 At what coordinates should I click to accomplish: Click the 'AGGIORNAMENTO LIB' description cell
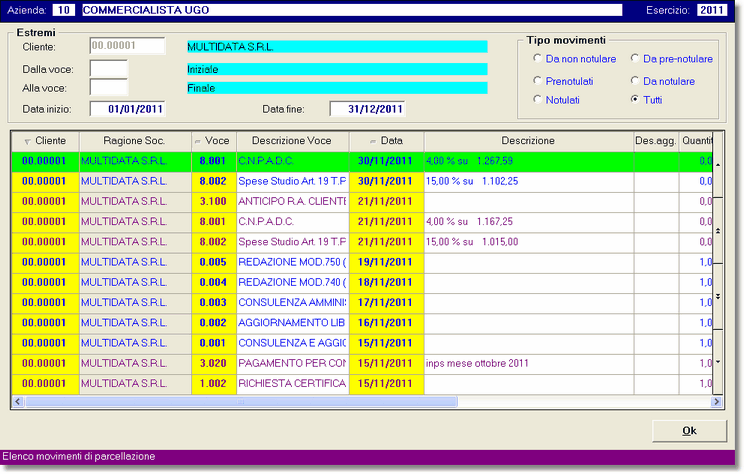tap(293, 323)
